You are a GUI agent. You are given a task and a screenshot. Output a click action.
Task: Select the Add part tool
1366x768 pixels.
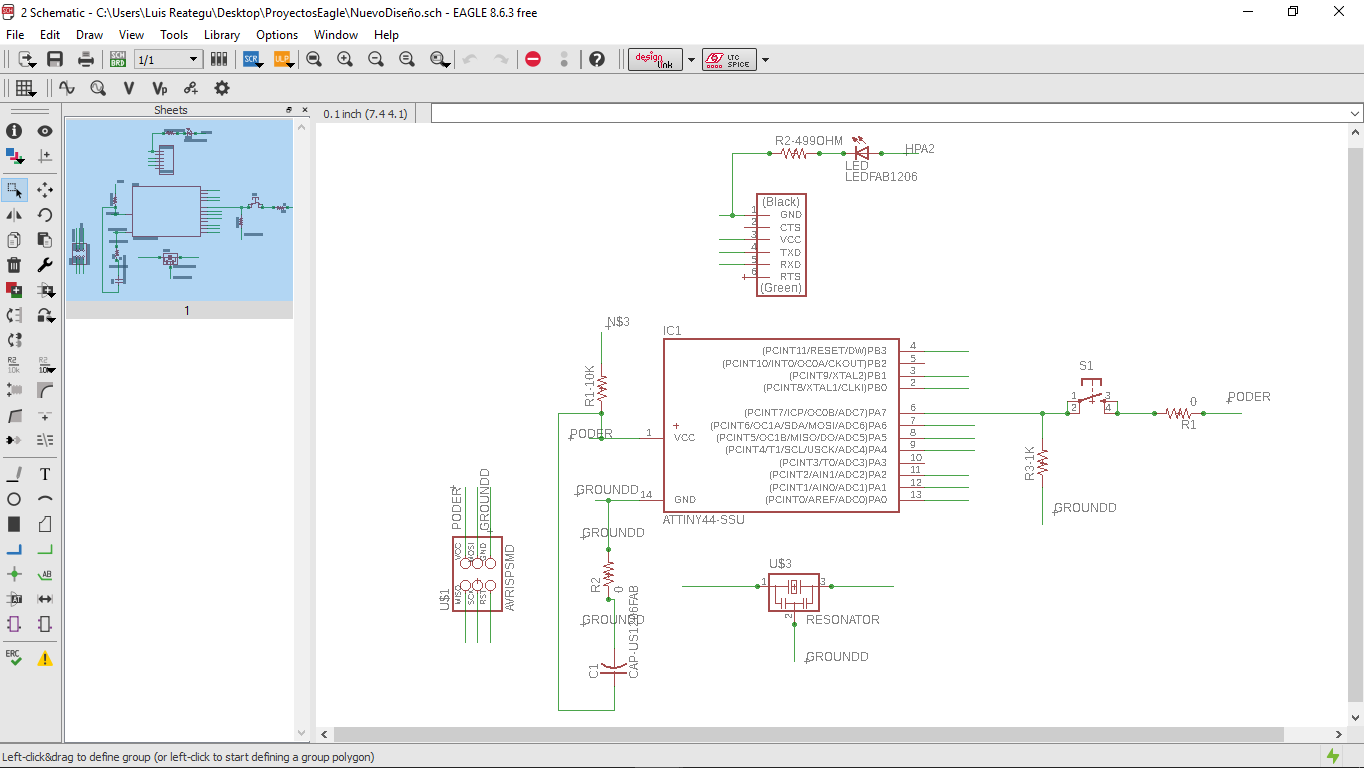(14, 290)
